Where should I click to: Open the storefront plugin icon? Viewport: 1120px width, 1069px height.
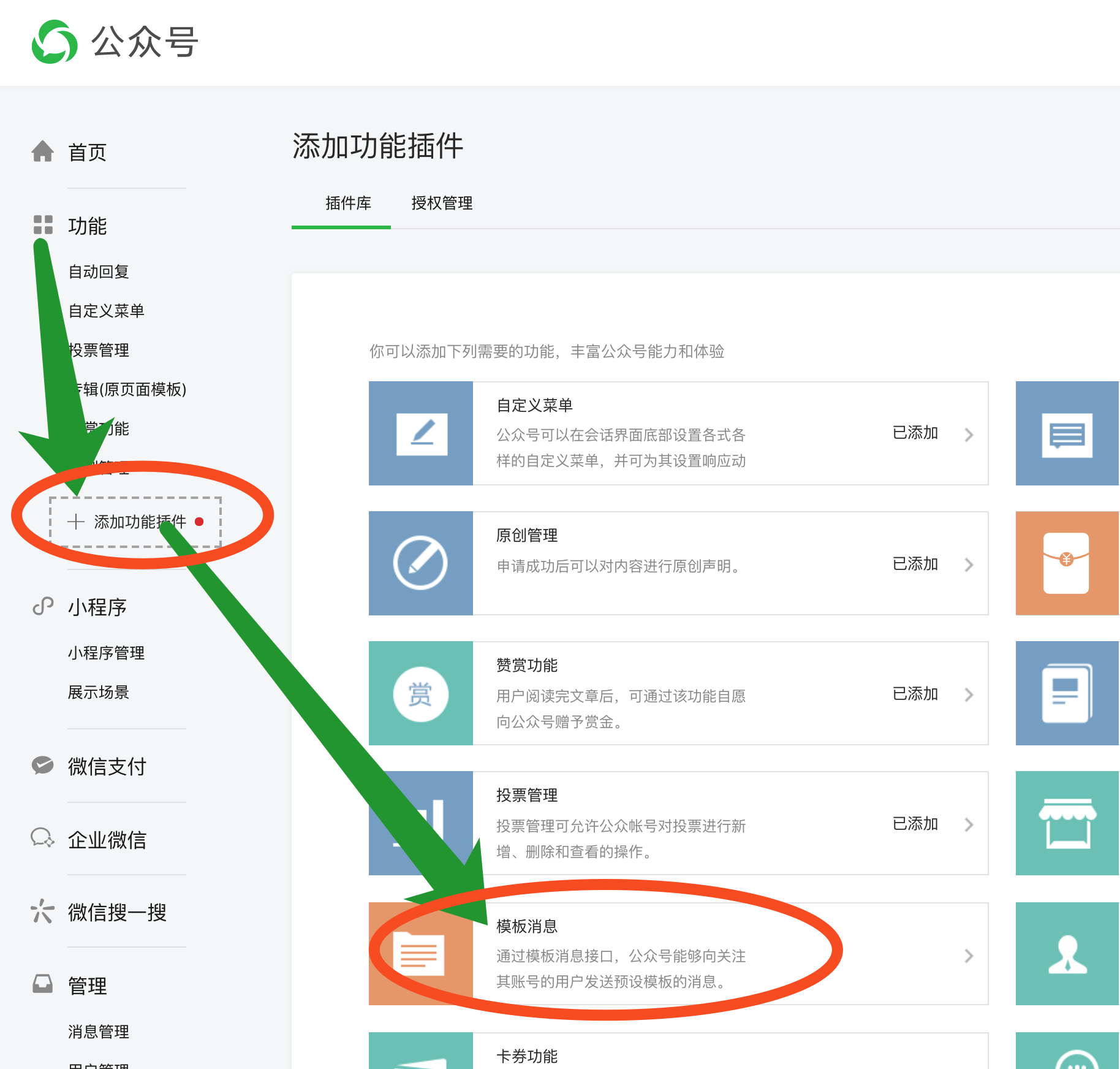click(1067, 823)
